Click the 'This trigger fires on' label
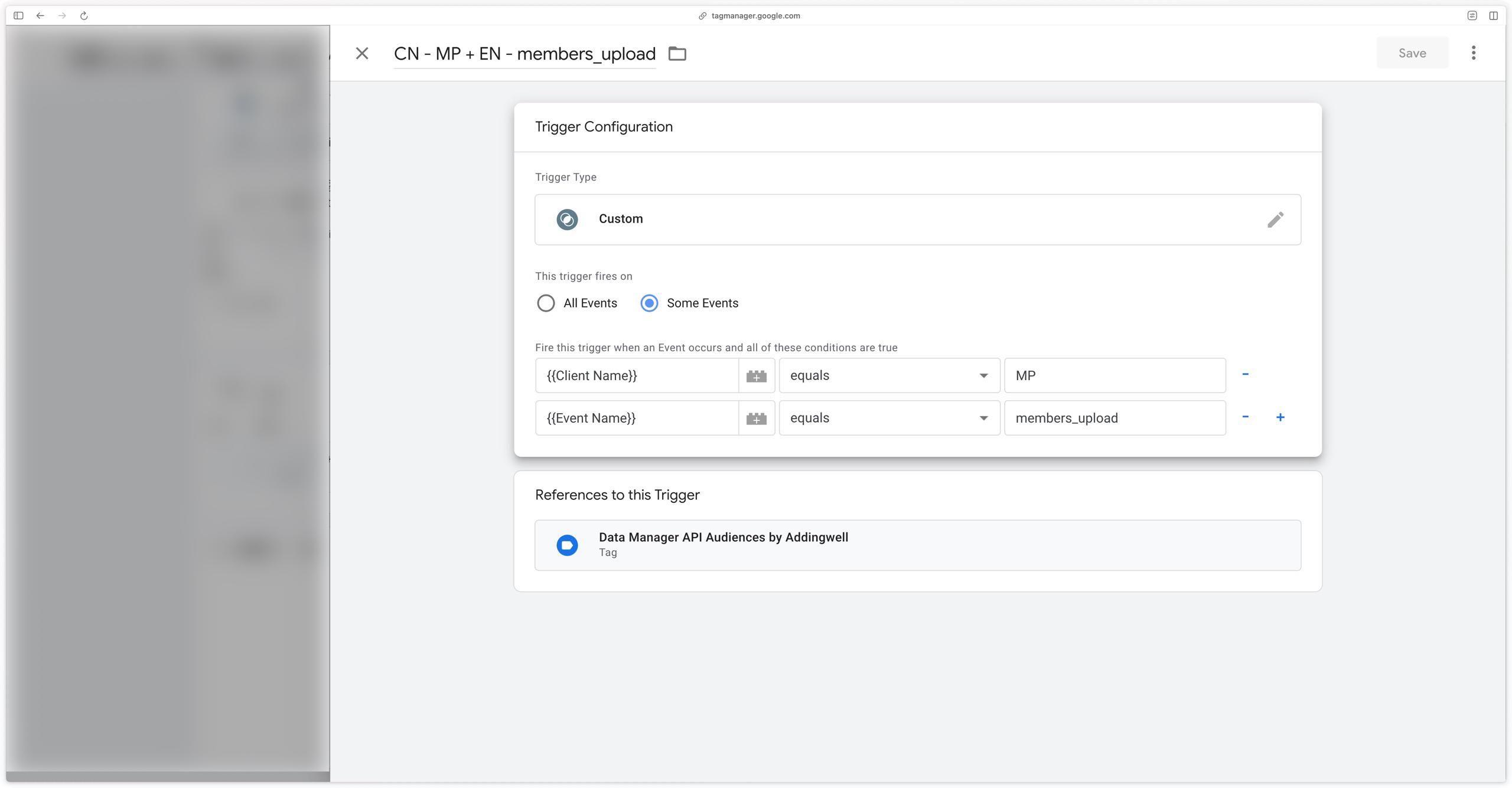The width and height of the screenshot is (1512, 788). click(584, 276)
